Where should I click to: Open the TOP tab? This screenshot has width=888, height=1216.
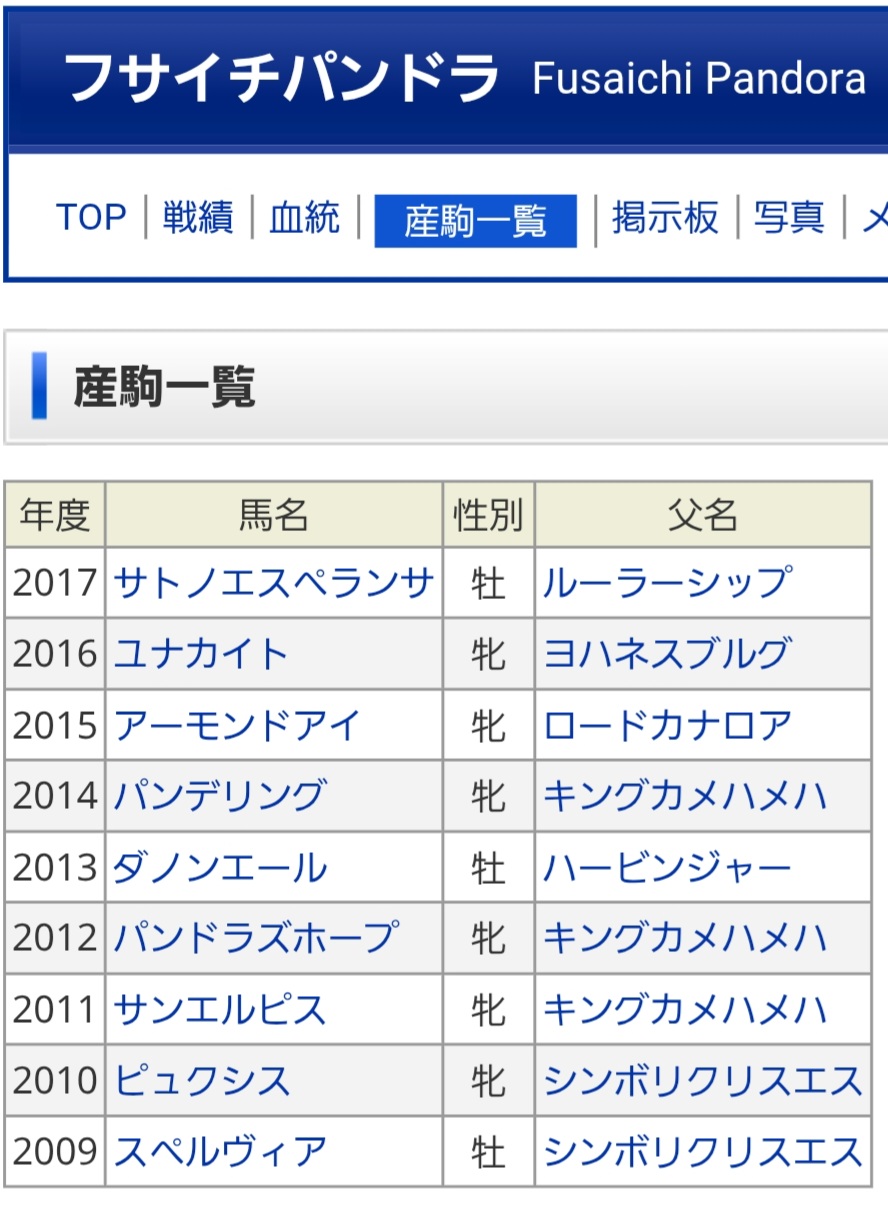[91, 218]
